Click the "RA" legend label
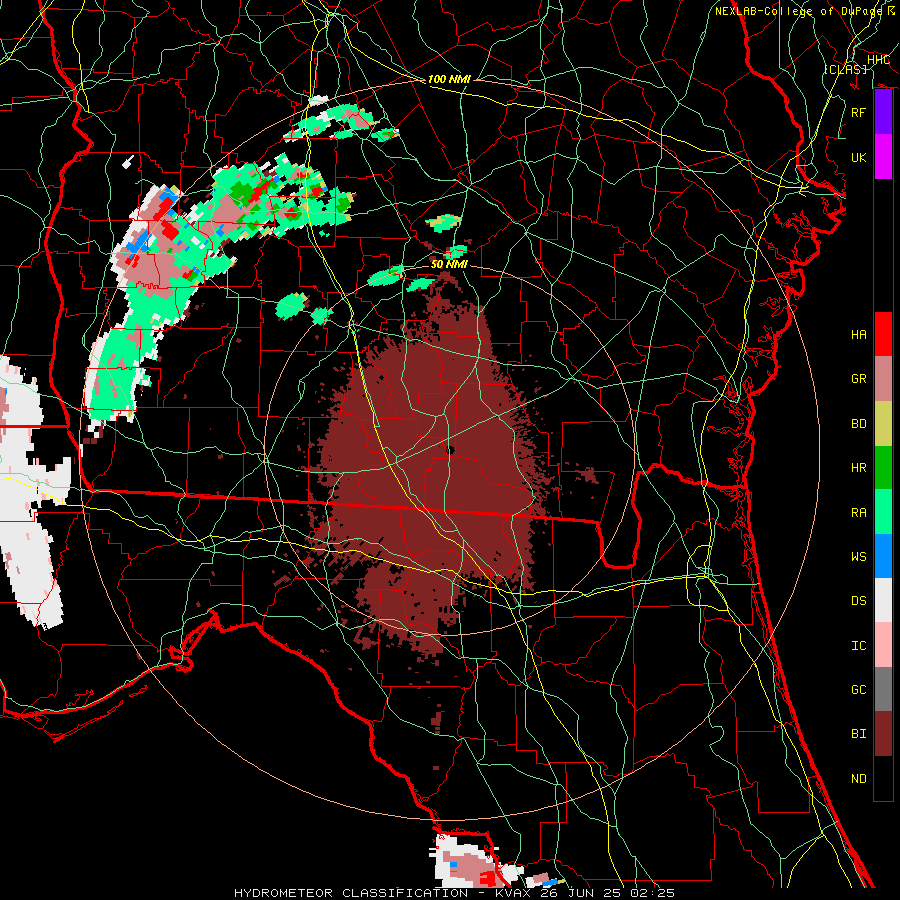The width and height of the screenshot is (900, 900). pos(858,512)
